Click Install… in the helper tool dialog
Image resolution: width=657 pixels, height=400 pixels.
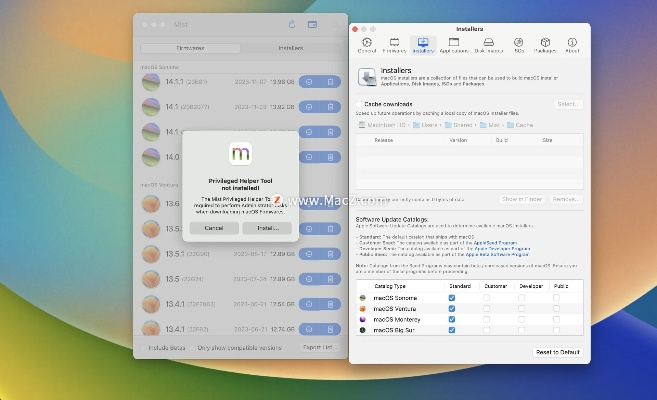coord(267,228)
